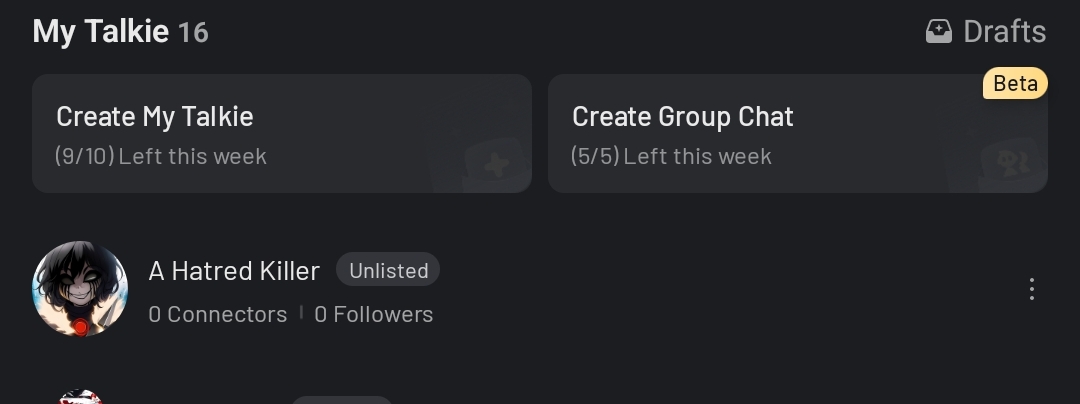
Task: Click the faded plus icon in talkie card
Action: (x=495, y=164)
